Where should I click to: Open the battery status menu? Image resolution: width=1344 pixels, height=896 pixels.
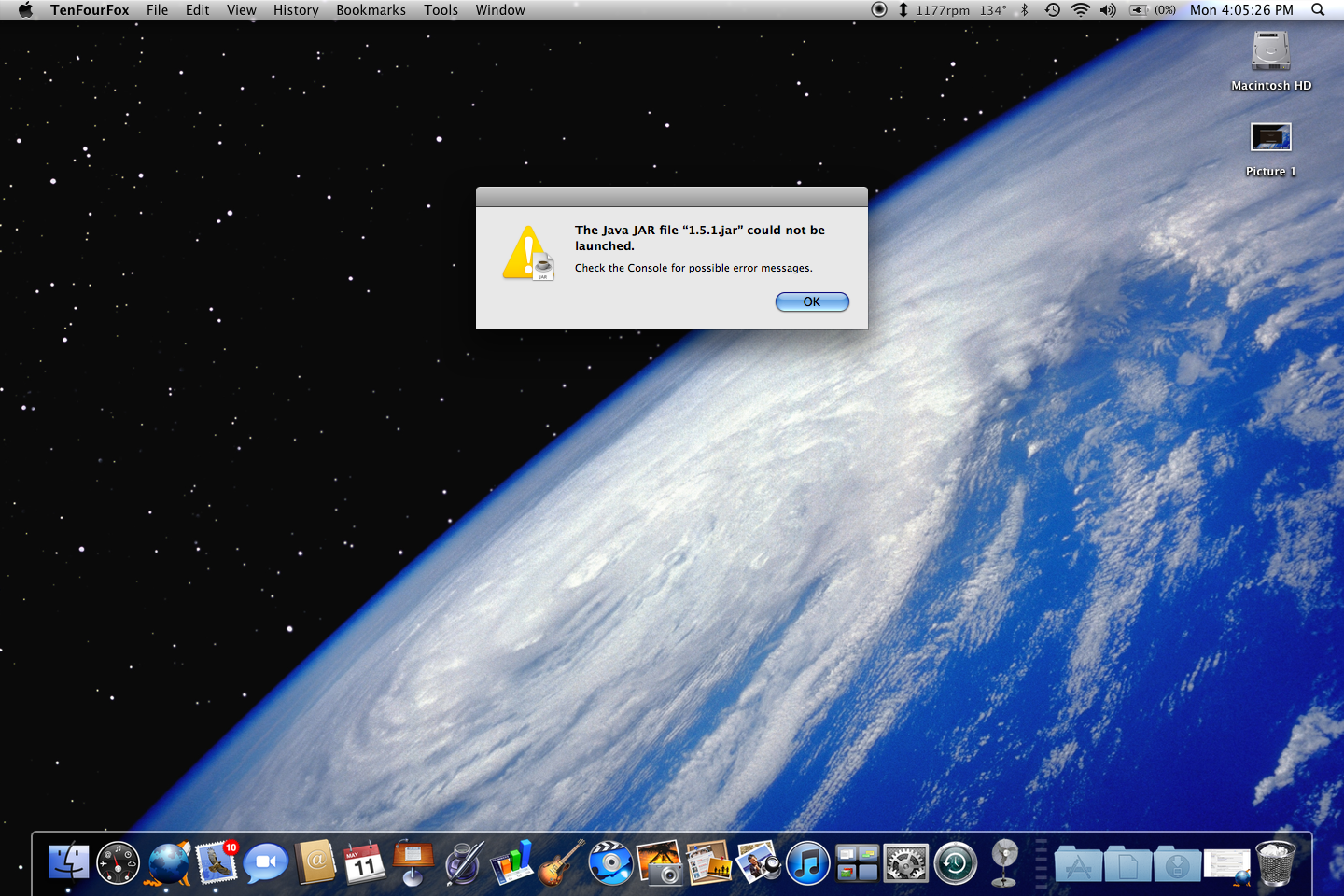[x=1152, y=9]
